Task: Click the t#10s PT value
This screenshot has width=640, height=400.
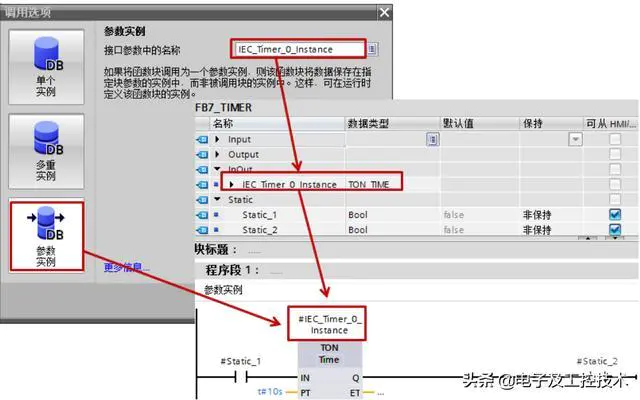Action: tap(270, 391)
